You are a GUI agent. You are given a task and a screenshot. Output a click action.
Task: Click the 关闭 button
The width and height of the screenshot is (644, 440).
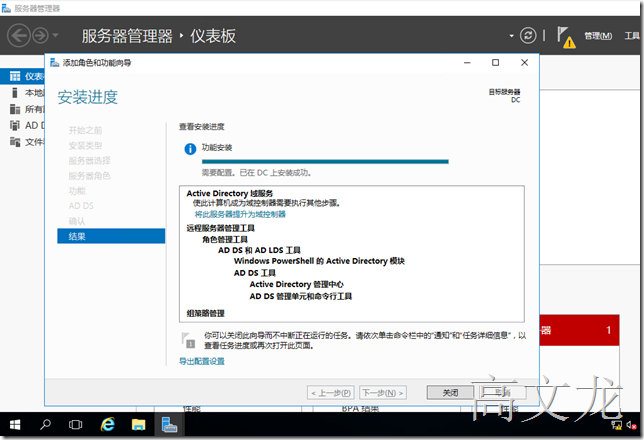pyautogui.click(x=450, y=392)
